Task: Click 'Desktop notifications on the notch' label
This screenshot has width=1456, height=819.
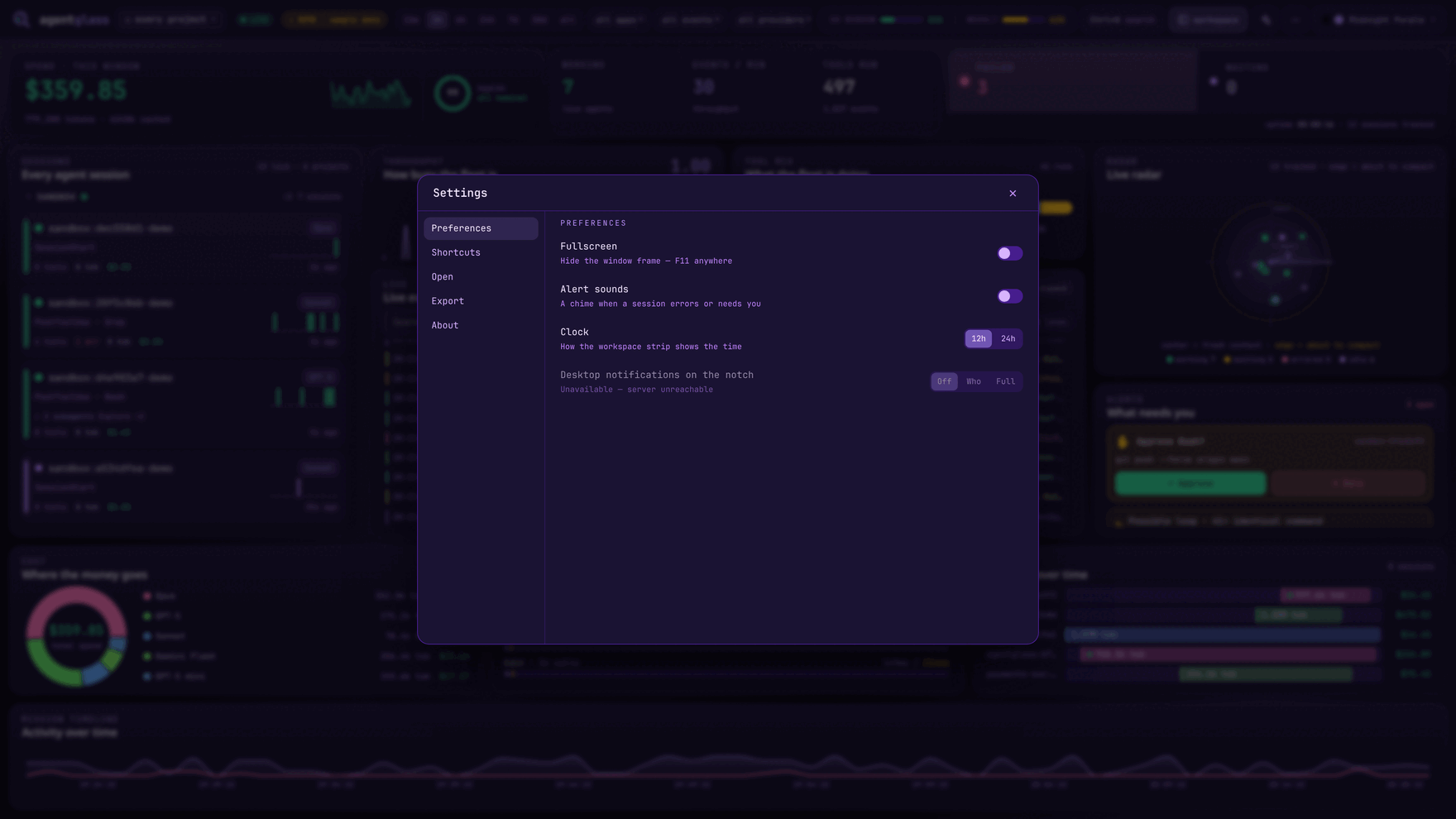Action: pos(657,376)
